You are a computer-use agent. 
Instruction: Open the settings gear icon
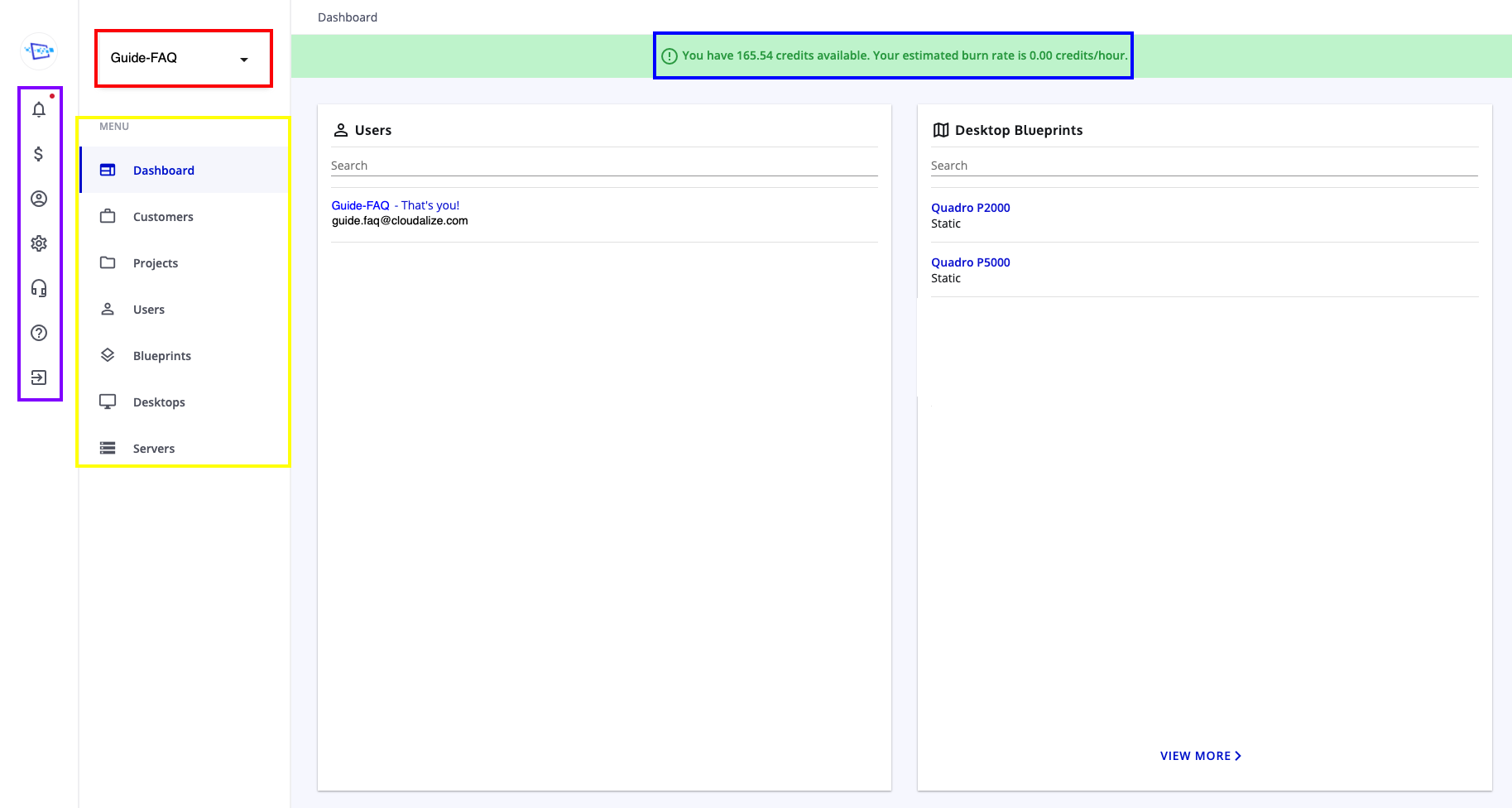coord(39,243)
